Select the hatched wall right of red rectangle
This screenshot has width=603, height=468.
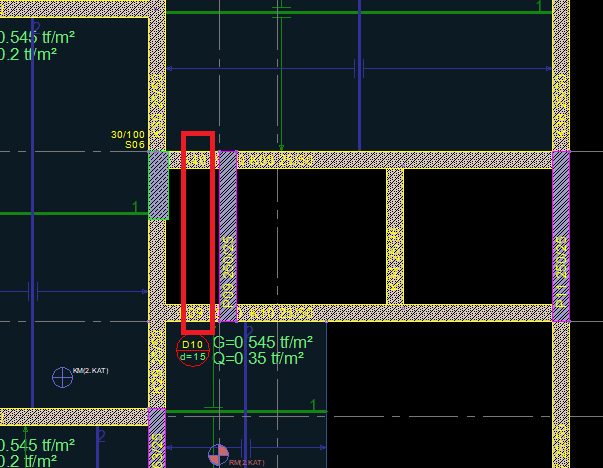click(x=227, y=236)
